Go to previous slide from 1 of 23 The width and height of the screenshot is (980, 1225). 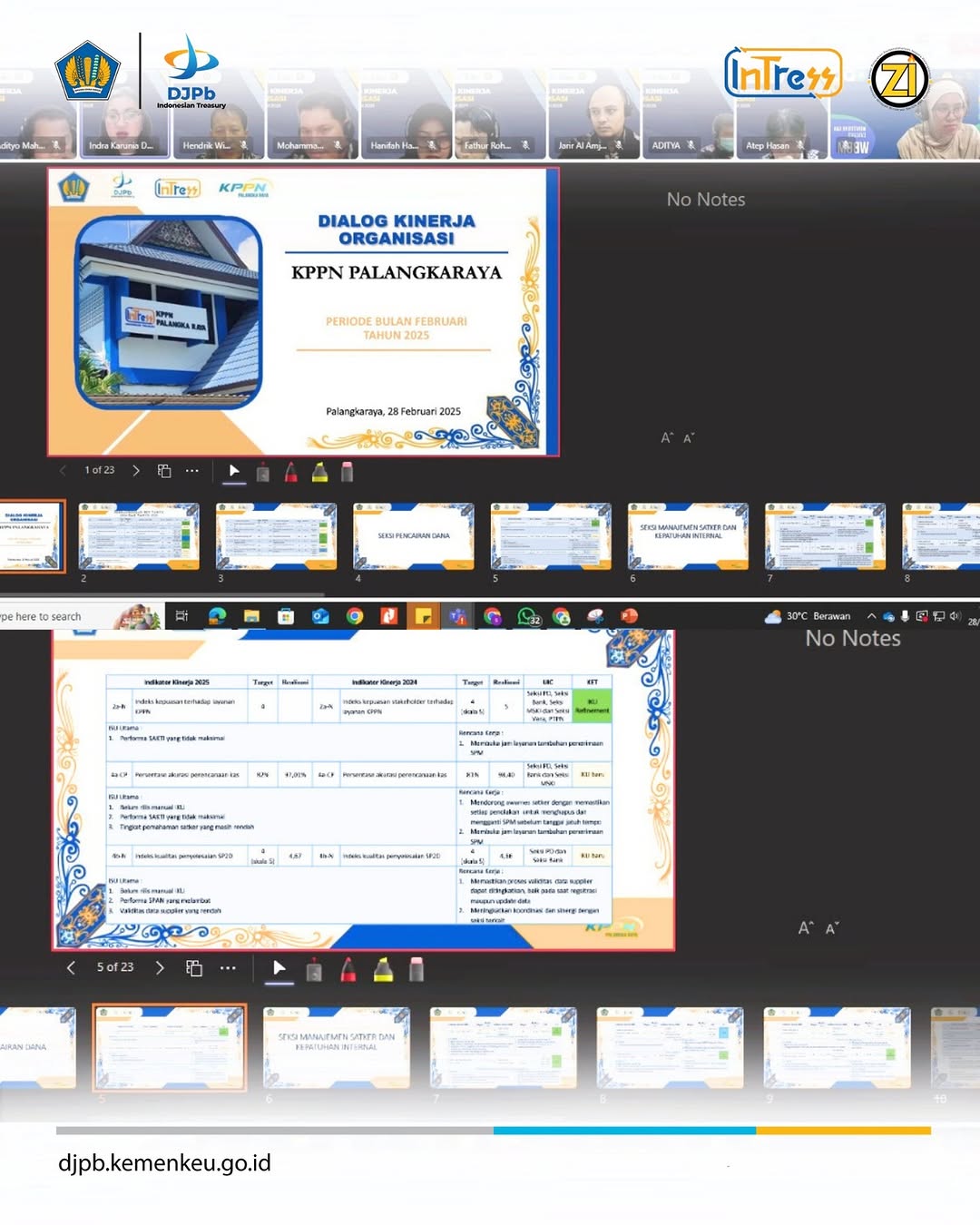point(63,470)
